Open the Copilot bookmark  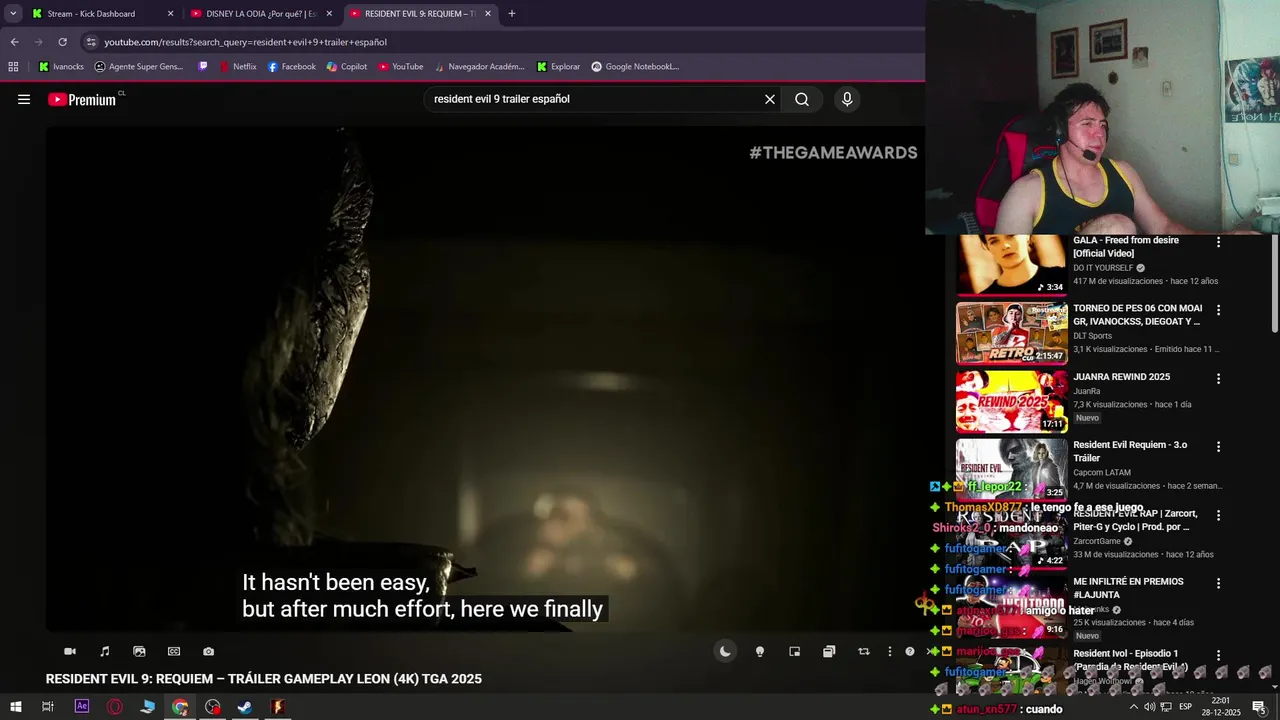347,67
